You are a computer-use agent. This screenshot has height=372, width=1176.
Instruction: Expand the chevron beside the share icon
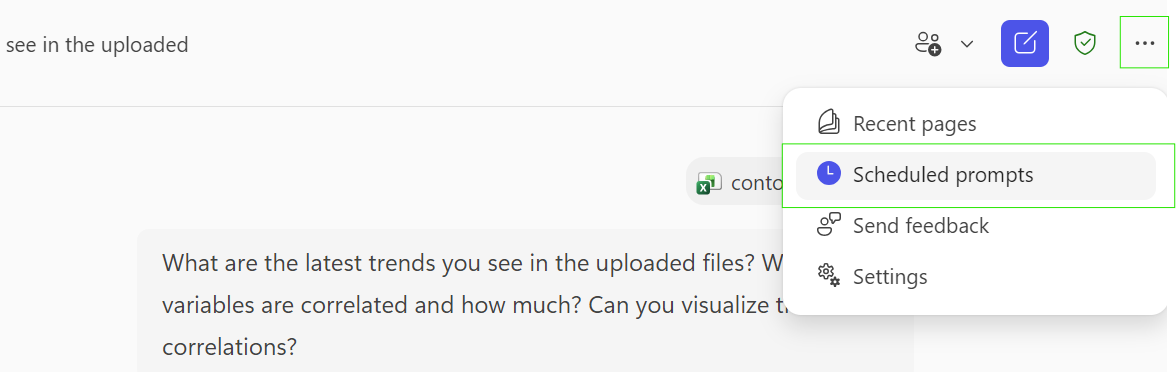point(967,44)
